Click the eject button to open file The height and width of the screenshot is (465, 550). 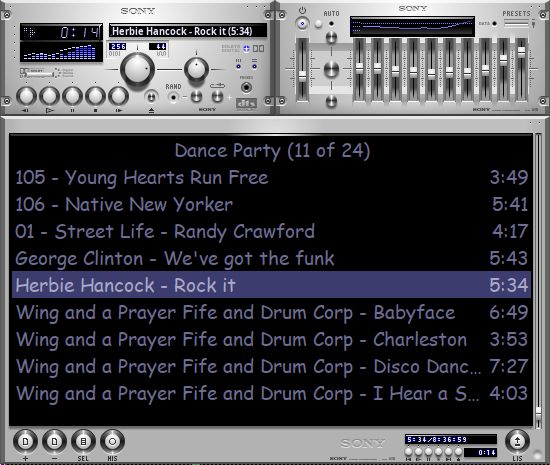151,96
